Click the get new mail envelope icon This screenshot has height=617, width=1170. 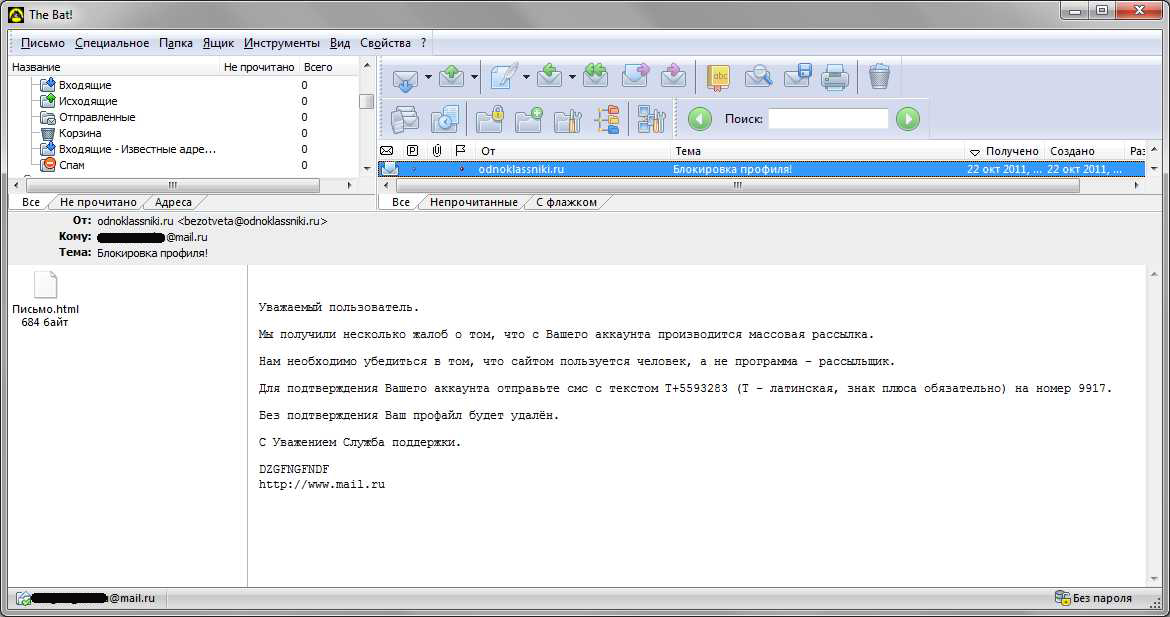[405, 78]
